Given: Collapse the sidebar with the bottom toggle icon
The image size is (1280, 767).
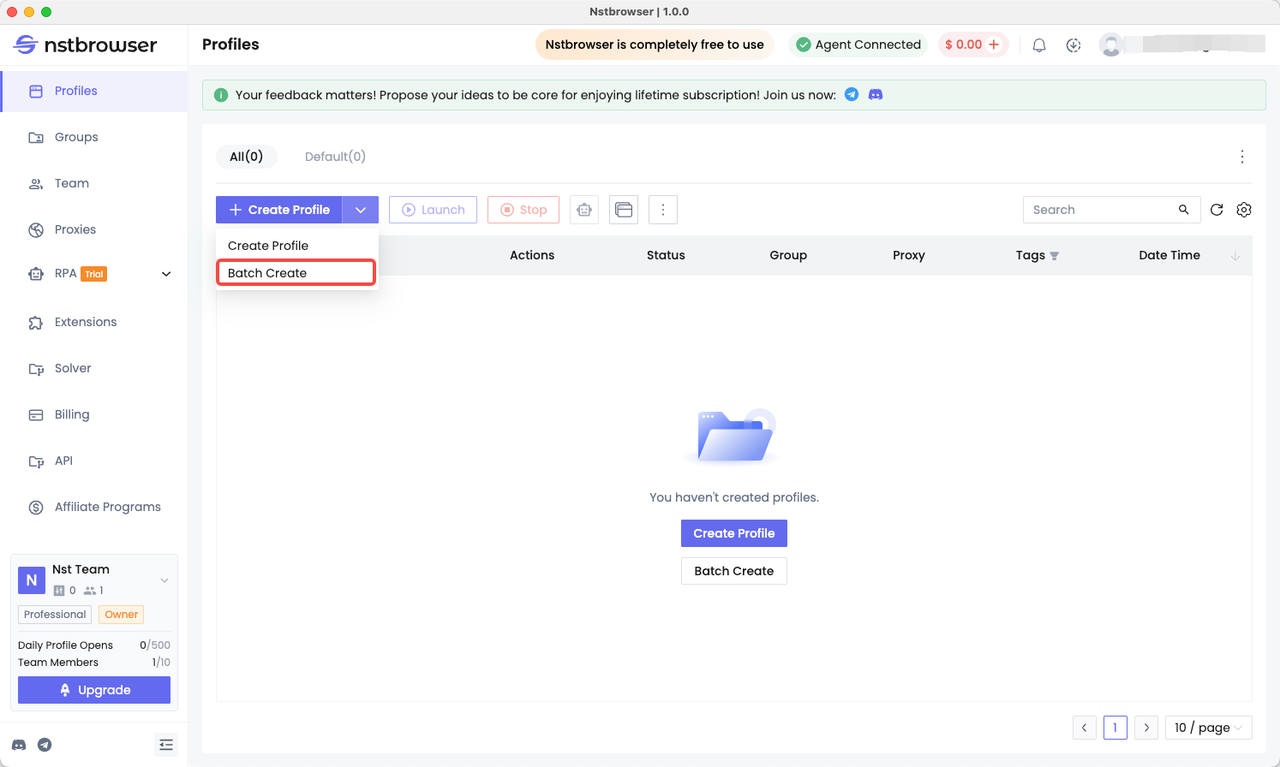Looking at the screenshot, I should pos(166,745).
